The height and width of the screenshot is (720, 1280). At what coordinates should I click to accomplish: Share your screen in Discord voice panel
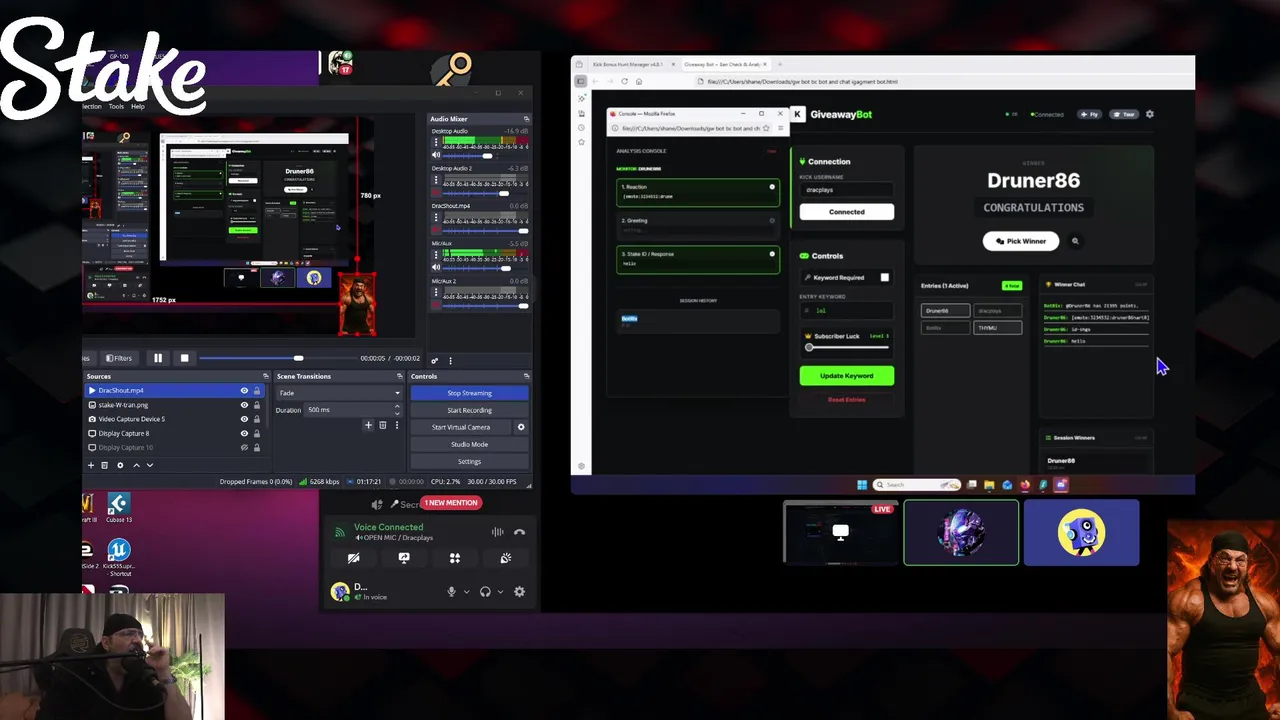pyautogui.click(x=404, y=558)
